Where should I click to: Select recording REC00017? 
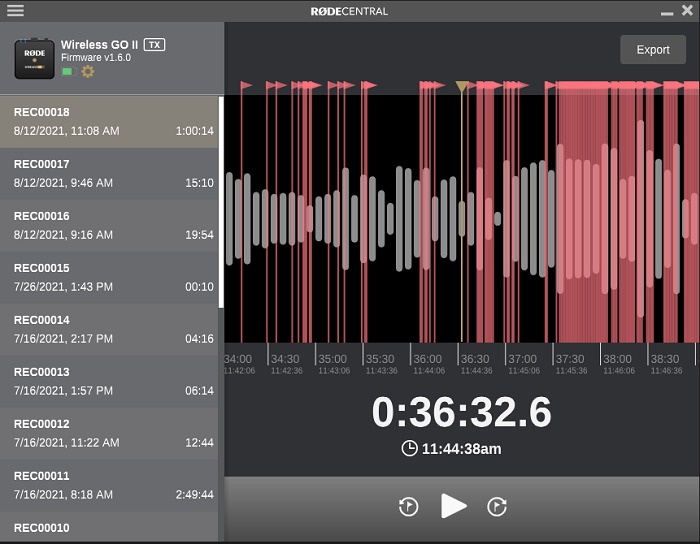pyautogui.click(x=110, y=173)
